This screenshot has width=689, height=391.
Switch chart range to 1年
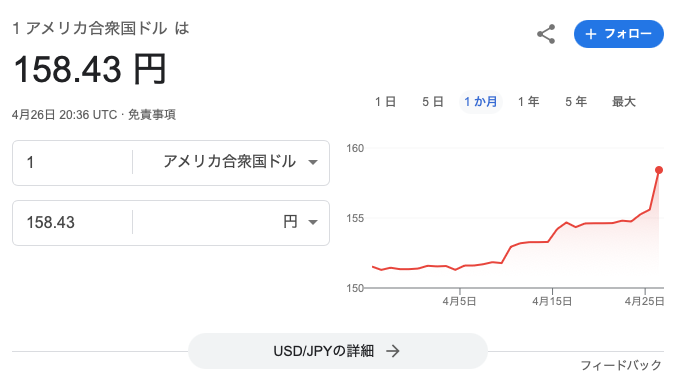[528, 102]
